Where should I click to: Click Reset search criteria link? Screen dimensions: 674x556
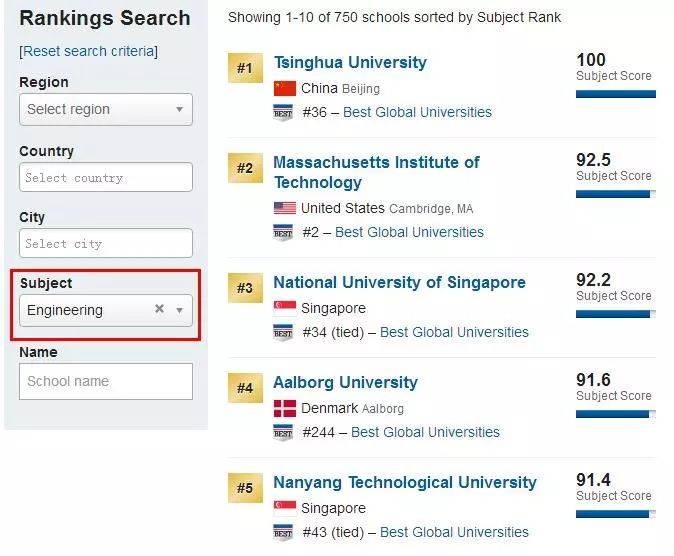pos(89,51)
